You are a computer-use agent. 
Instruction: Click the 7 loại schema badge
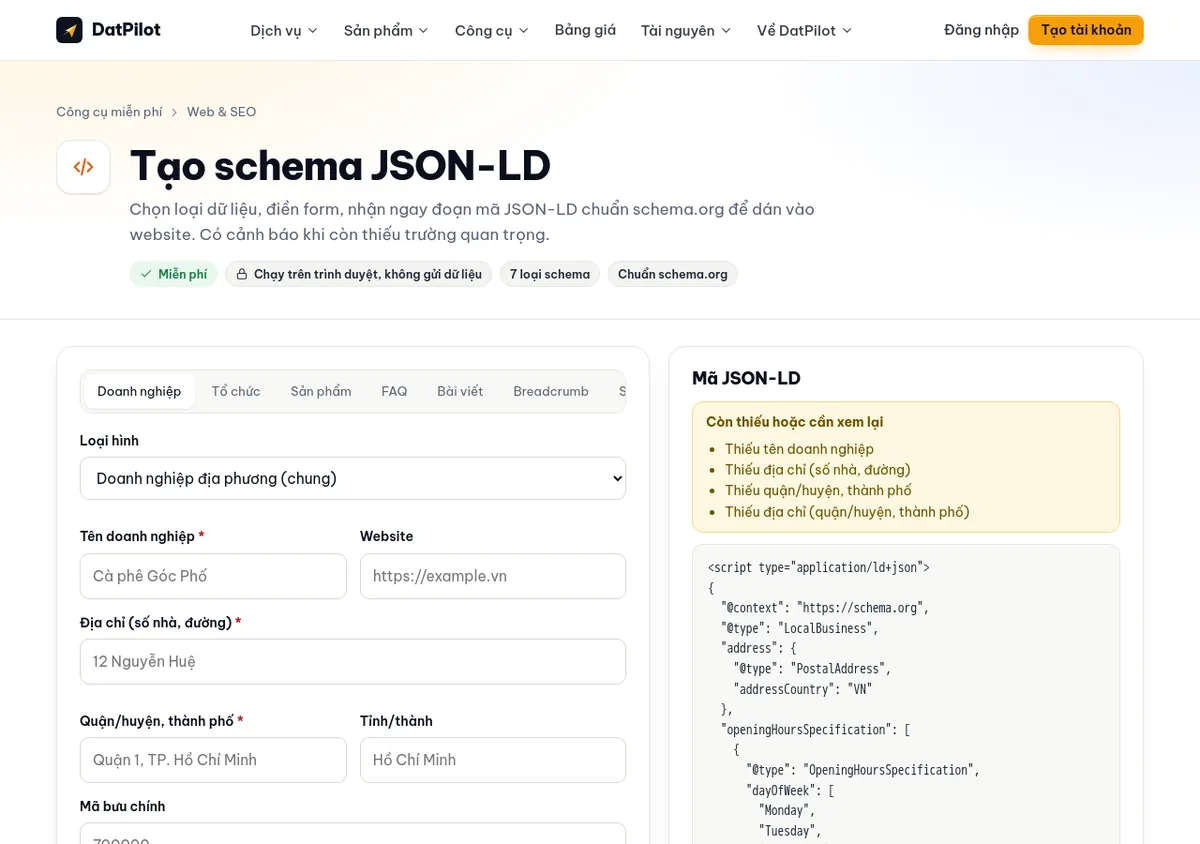[x=550, y=274]
